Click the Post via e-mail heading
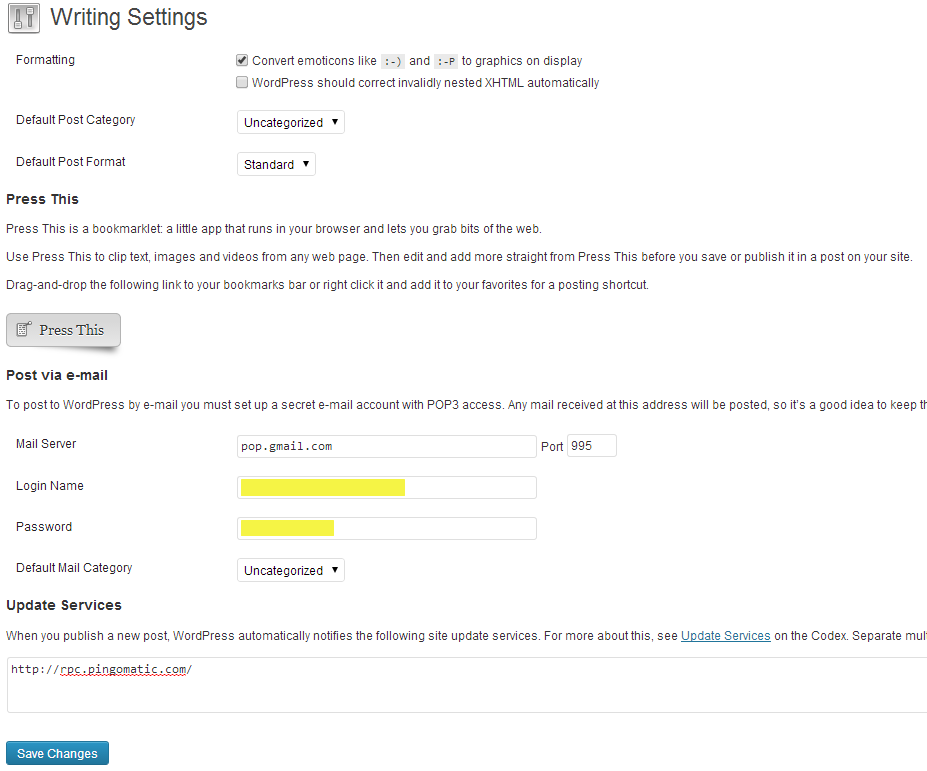Image resolution: width=927 pixels, height=771 pixels. coord(57,375)
